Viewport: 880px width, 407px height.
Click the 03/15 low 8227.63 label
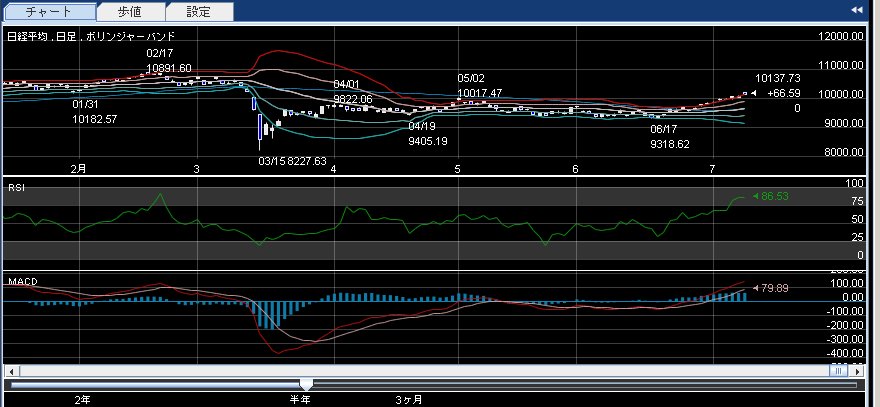[292, 160]
